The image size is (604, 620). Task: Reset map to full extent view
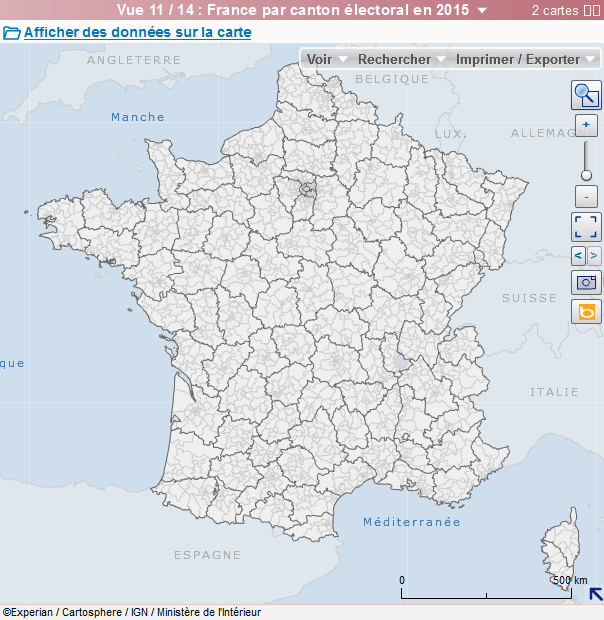pyautogui.click(x=586, y=226)
